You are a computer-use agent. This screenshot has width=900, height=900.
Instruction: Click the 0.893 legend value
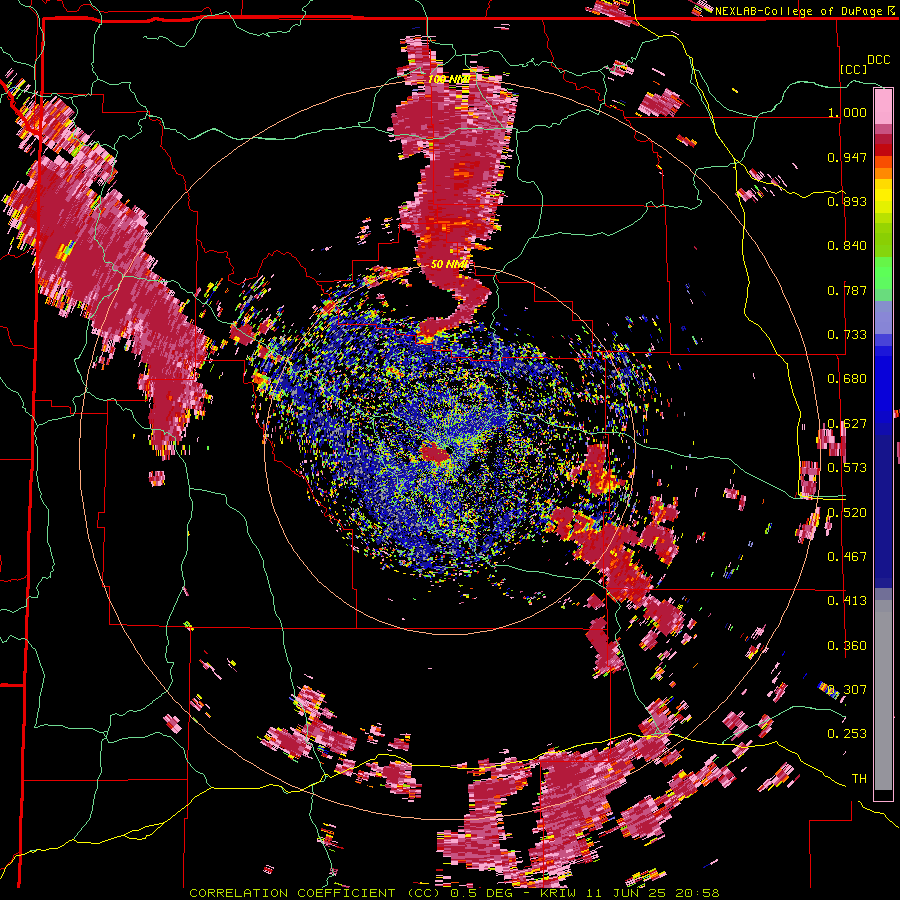[x=847, y=201]
